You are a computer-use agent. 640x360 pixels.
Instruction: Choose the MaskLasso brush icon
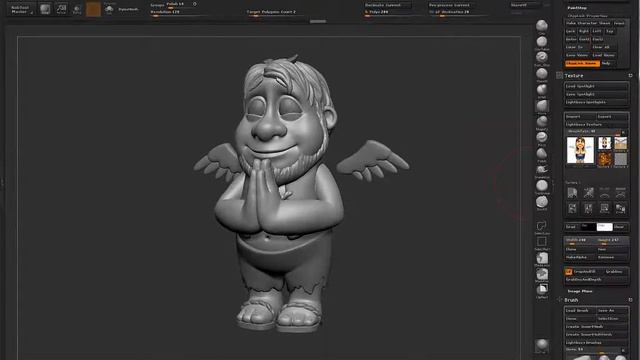[x=542, y=258]
